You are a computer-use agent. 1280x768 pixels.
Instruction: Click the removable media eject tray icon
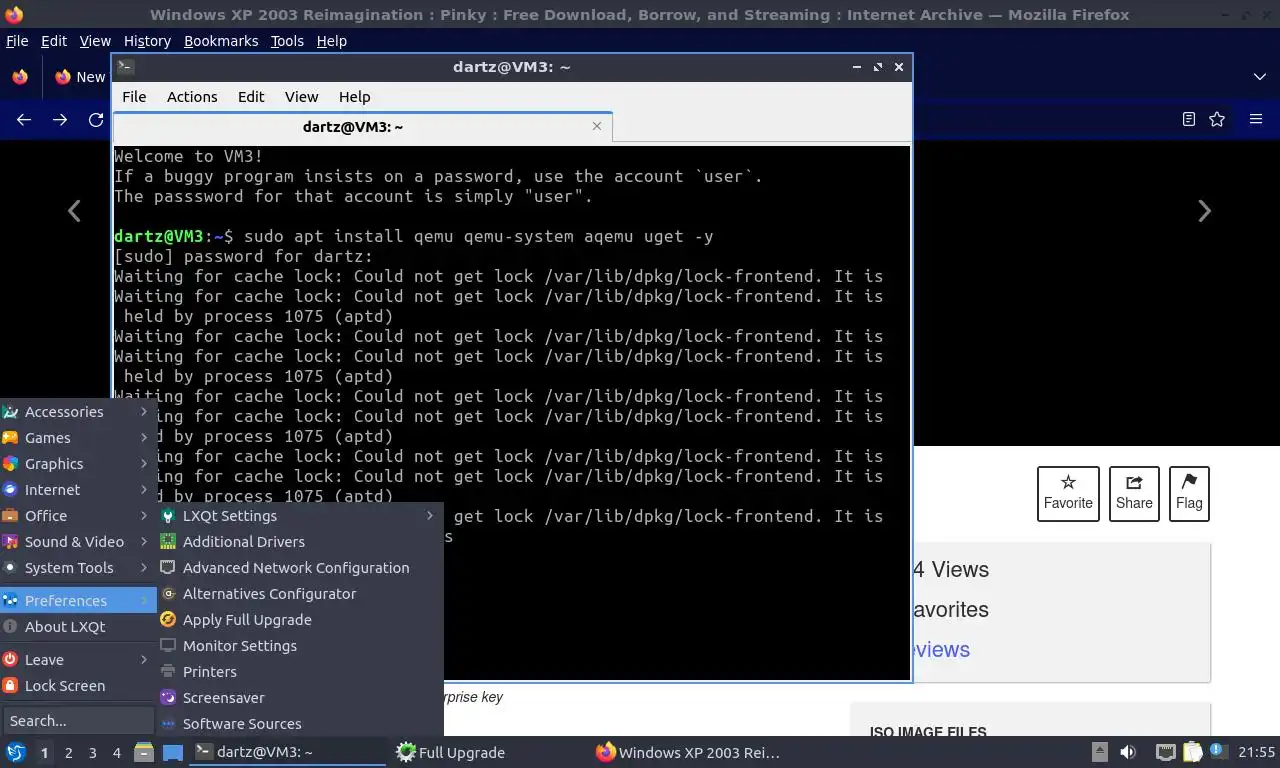(x=1099, y=752)
